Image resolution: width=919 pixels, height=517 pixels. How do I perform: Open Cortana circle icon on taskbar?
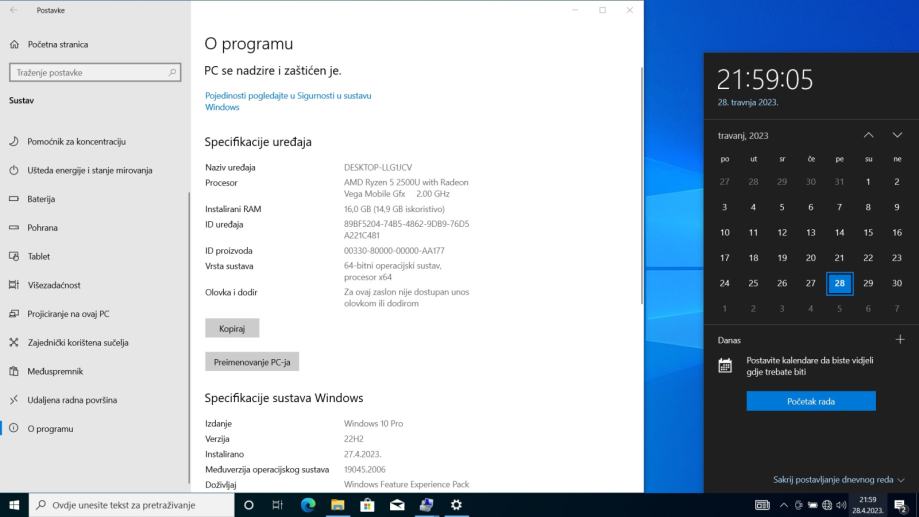coord(249,505)
